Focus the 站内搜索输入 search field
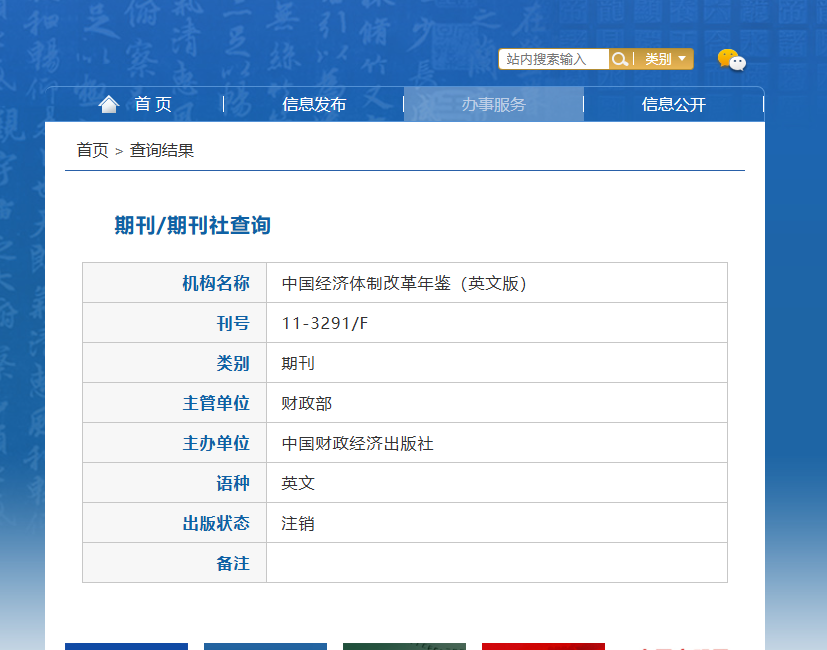827x650 pixels. pyautogui.click(x=554, y=59)
